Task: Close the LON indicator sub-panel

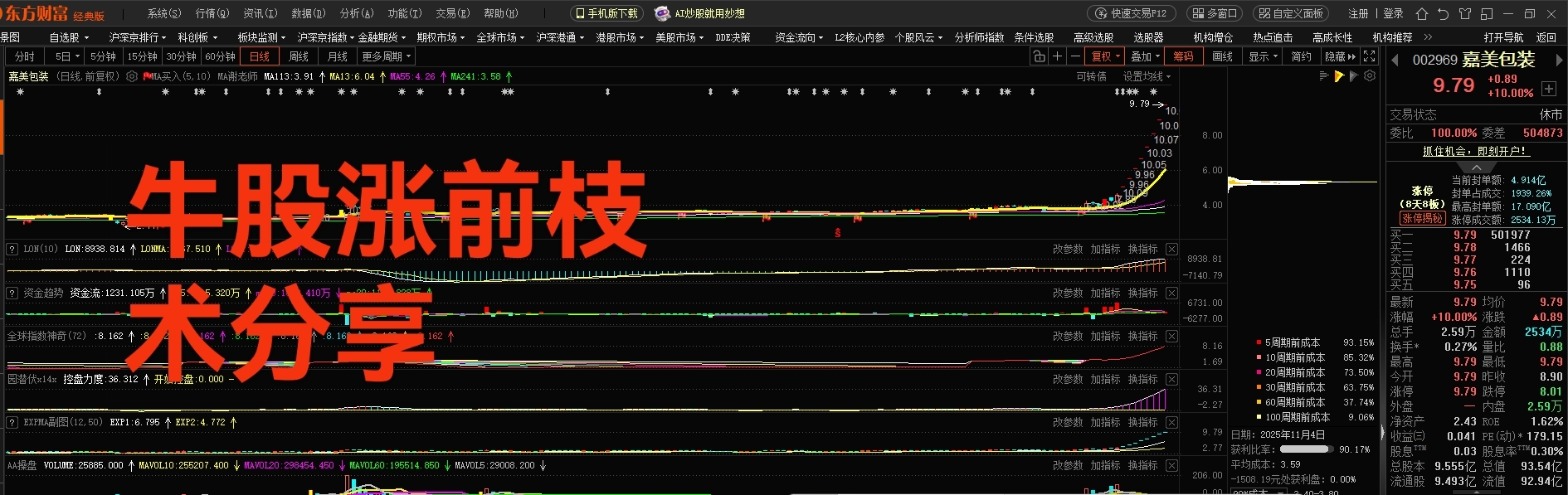Action: (1171, 249)
